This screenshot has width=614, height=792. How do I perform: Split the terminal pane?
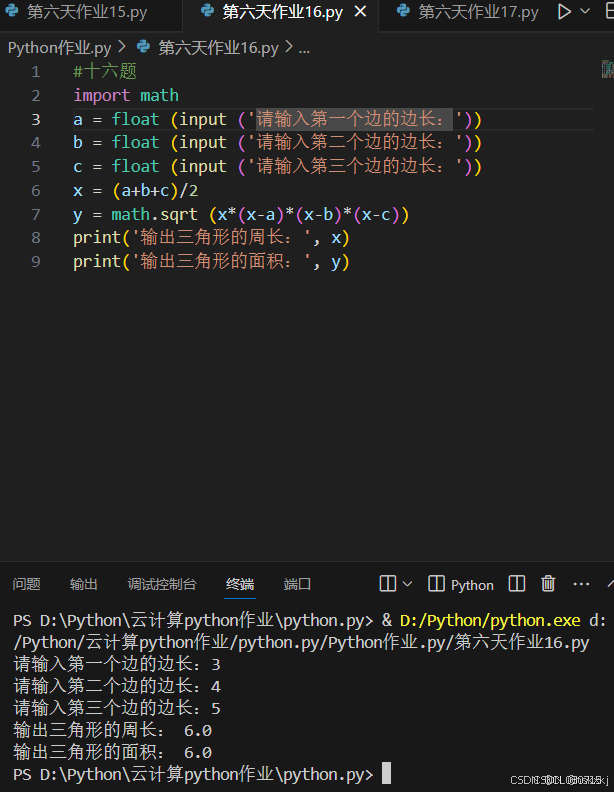[x=517, y=584]
